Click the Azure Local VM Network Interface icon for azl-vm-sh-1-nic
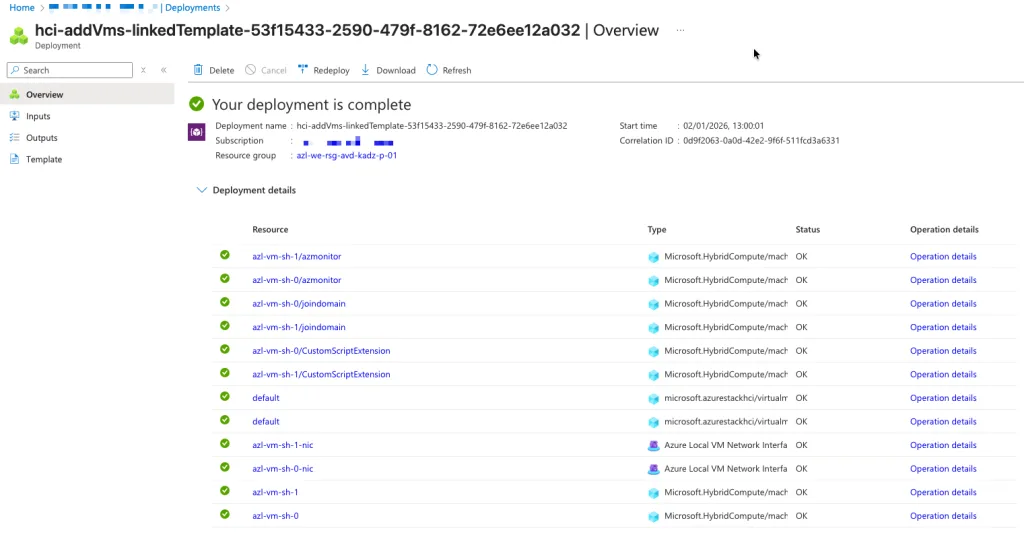 click(654, 445)
